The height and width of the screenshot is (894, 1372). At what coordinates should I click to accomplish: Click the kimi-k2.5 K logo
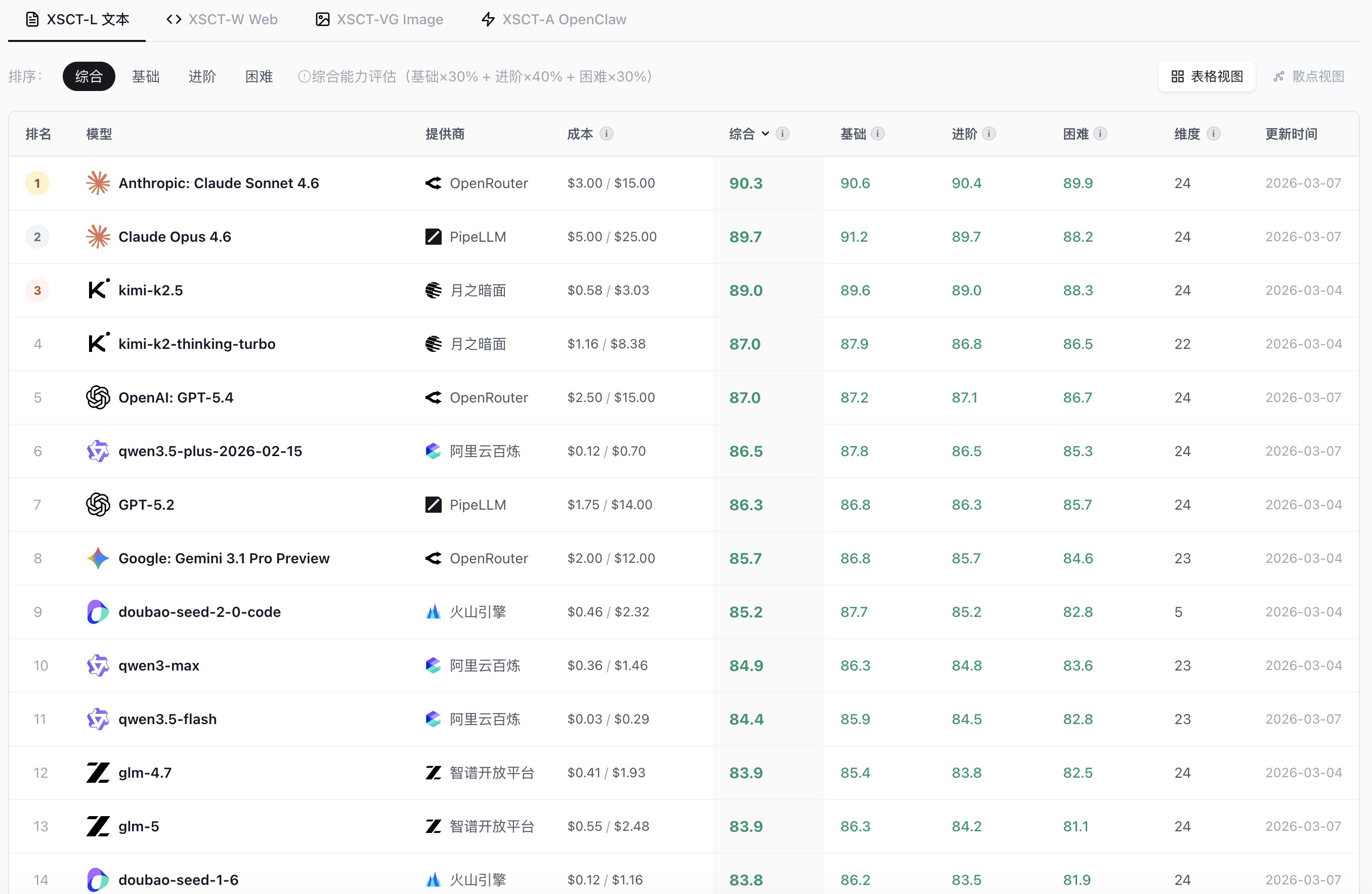98,290
